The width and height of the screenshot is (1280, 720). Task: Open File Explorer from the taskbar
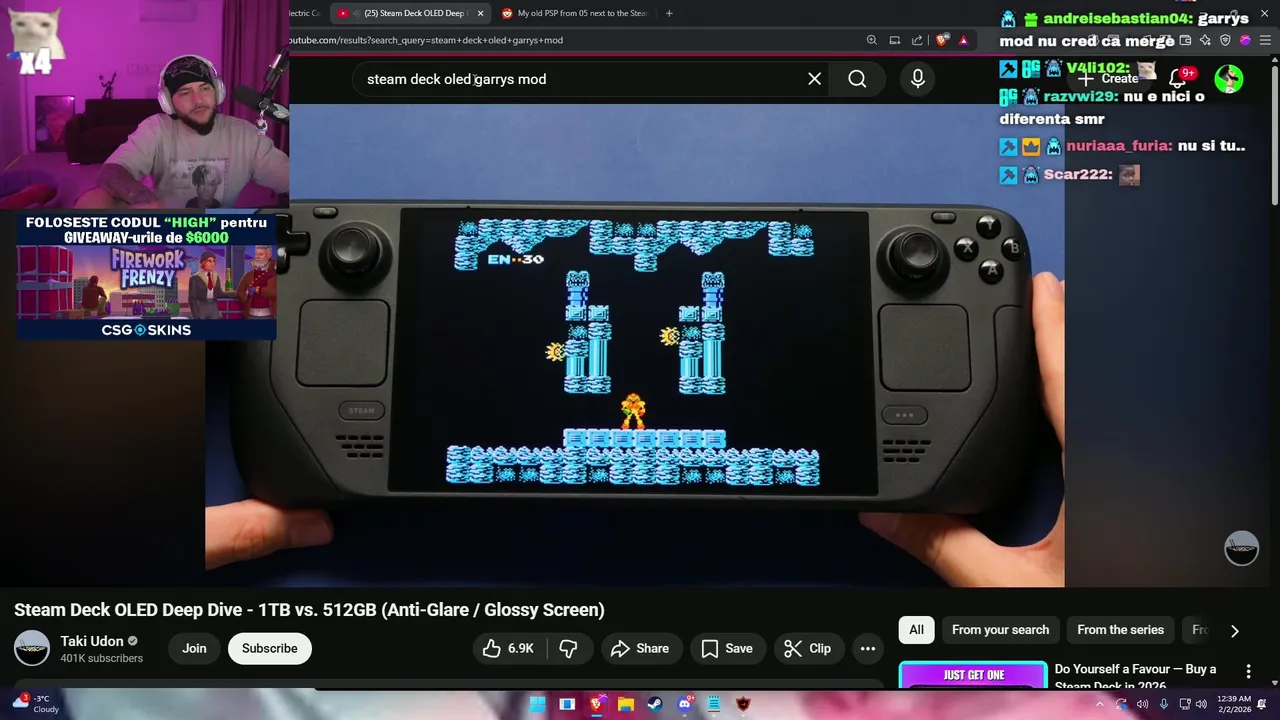click(626, 704)
